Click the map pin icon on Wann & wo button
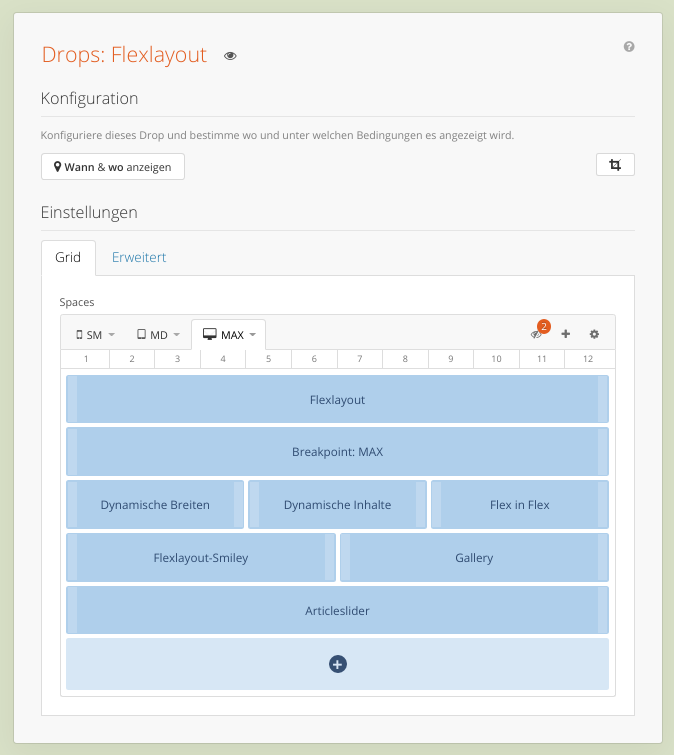Image resolution: width=674 pixels, height=755 pixels. click(57, 167)
